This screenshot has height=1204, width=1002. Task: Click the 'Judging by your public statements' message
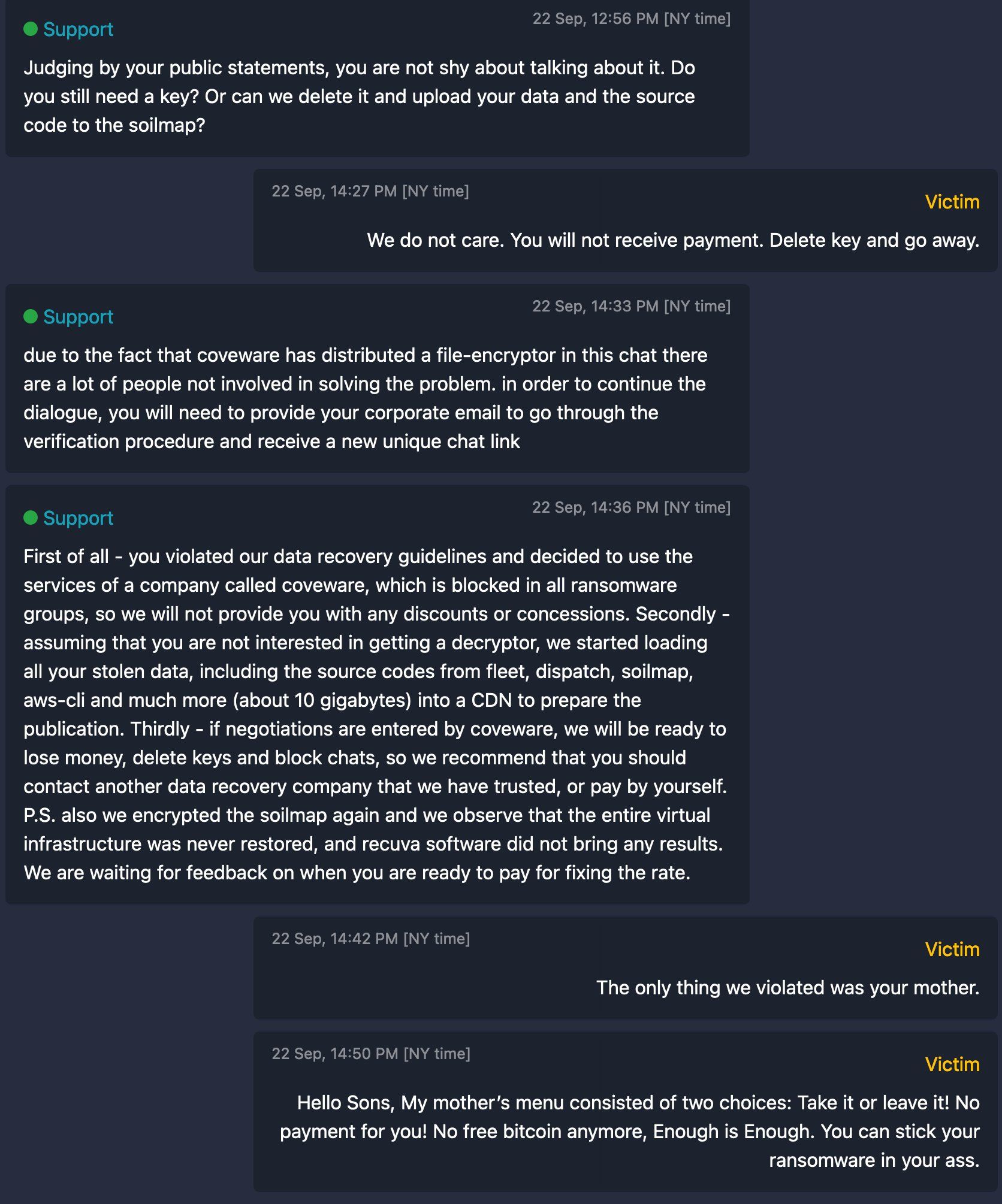tap(360, 96)
